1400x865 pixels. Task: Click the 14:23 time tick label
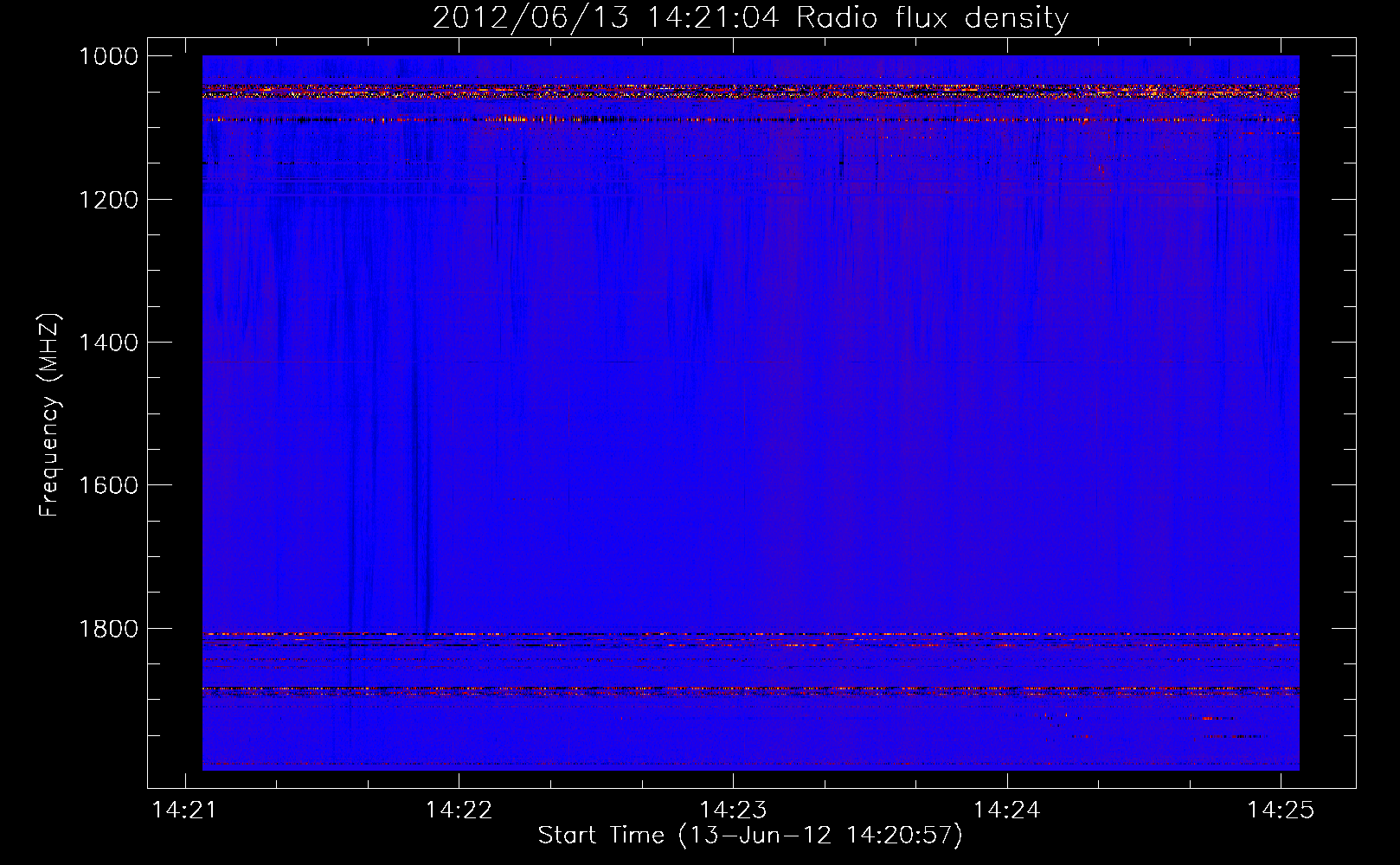coord(733,811)
